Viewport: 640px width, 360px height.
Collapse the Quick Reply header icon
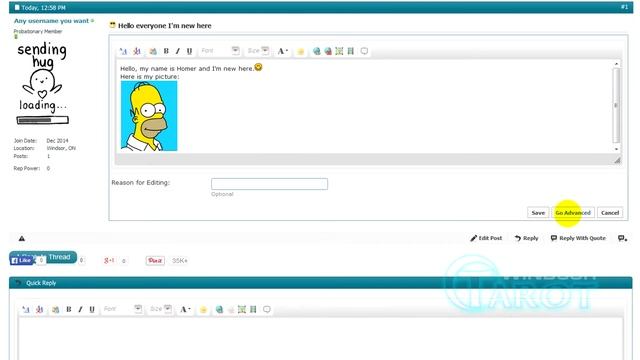tap(18, 282)
